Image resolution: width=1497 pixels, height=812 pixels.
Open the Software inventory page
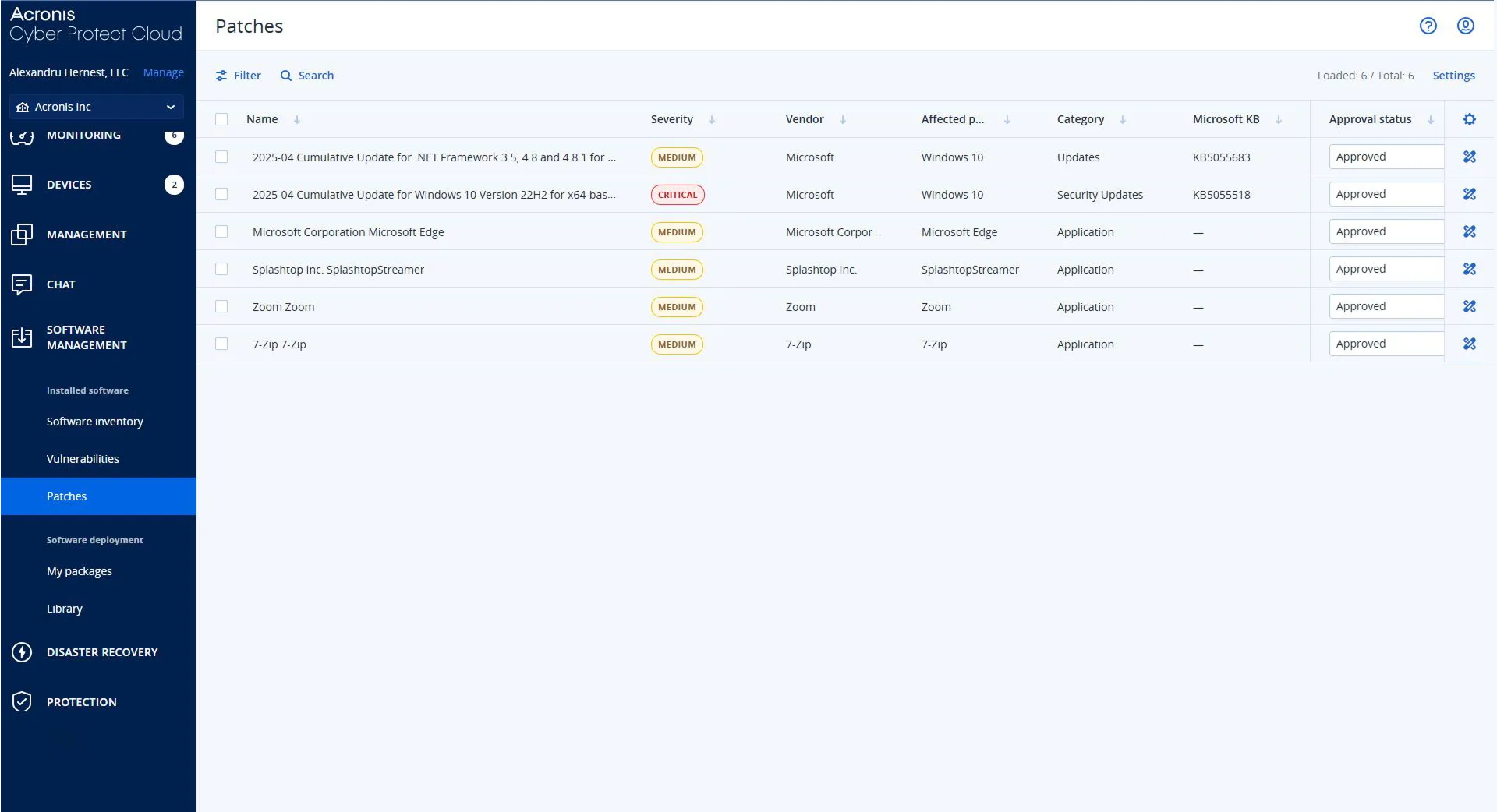pos(94,422)
